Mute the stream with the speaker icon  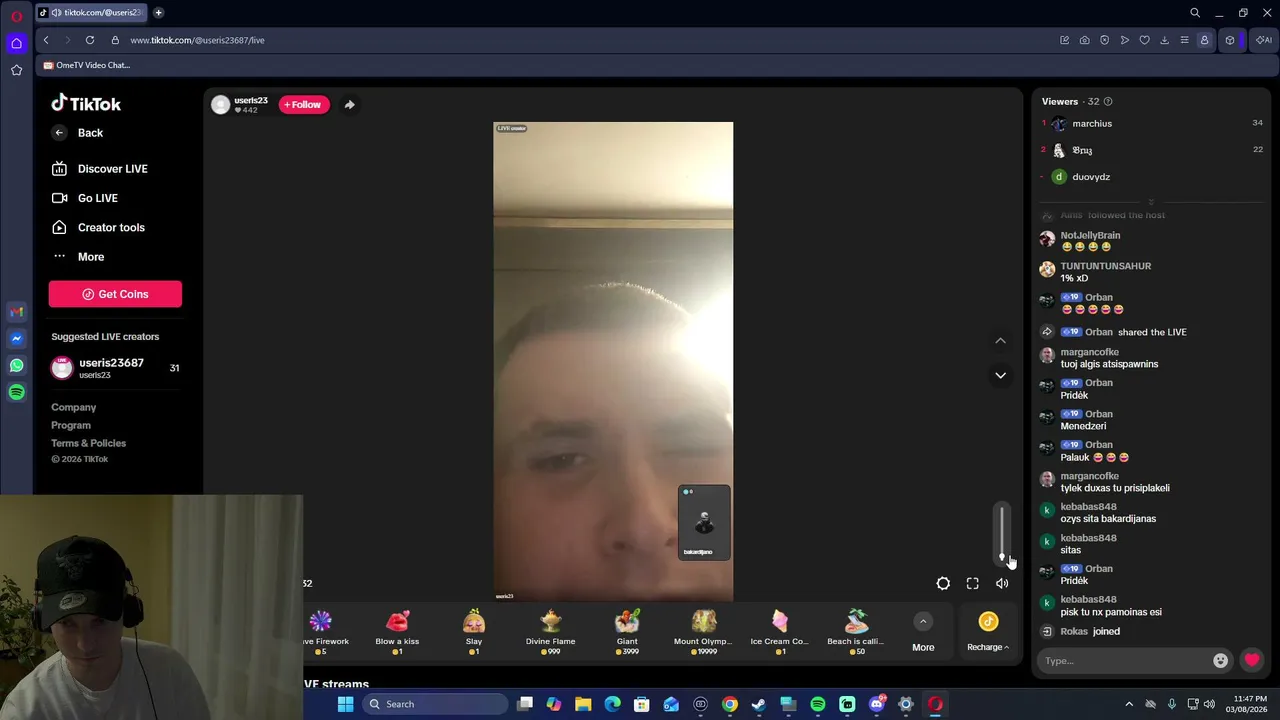tap(1002, 583)
